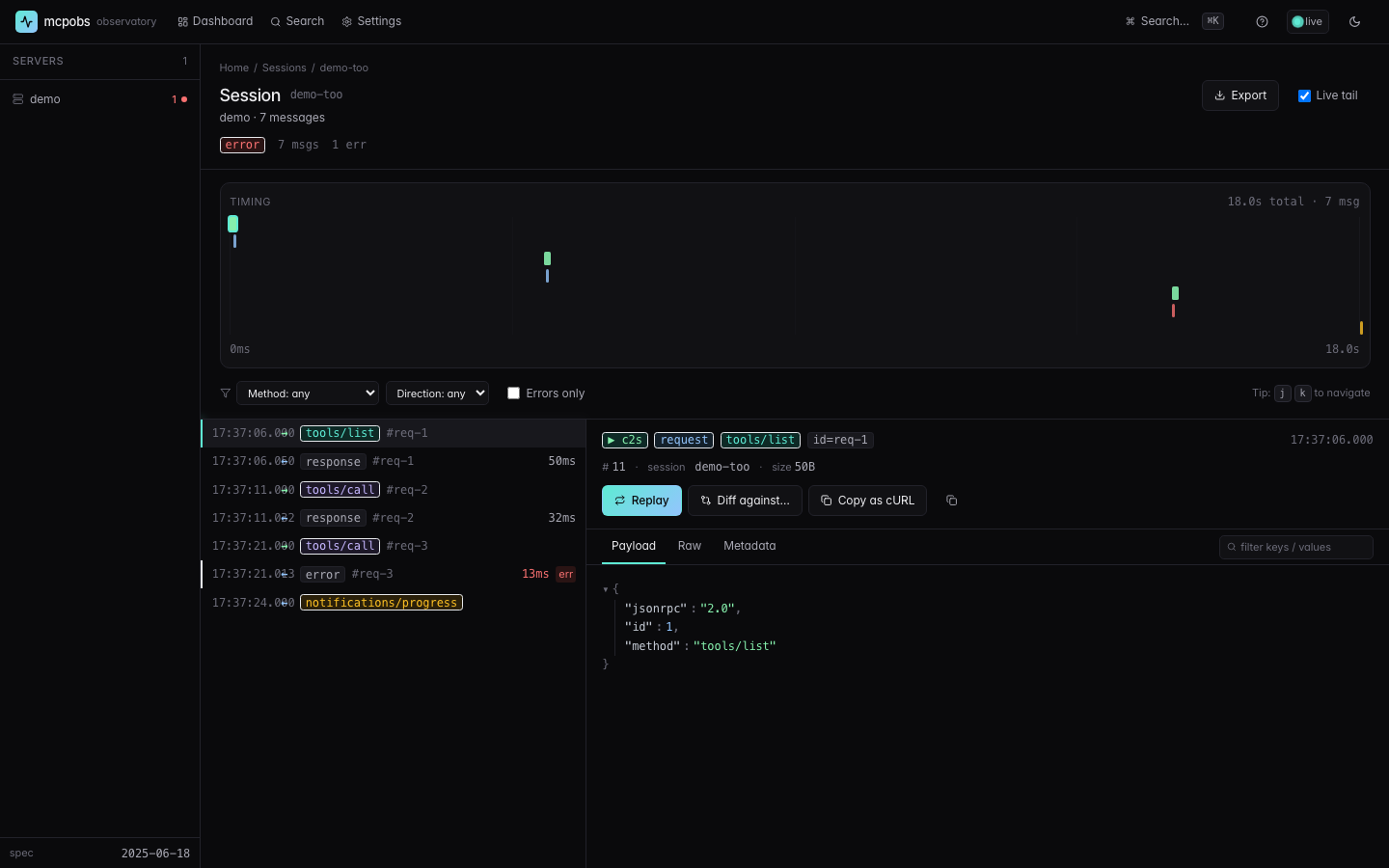Select the tools/list #req-1 message row
The width and height of the screenshot is (1389, 868).
click(394, 433)
